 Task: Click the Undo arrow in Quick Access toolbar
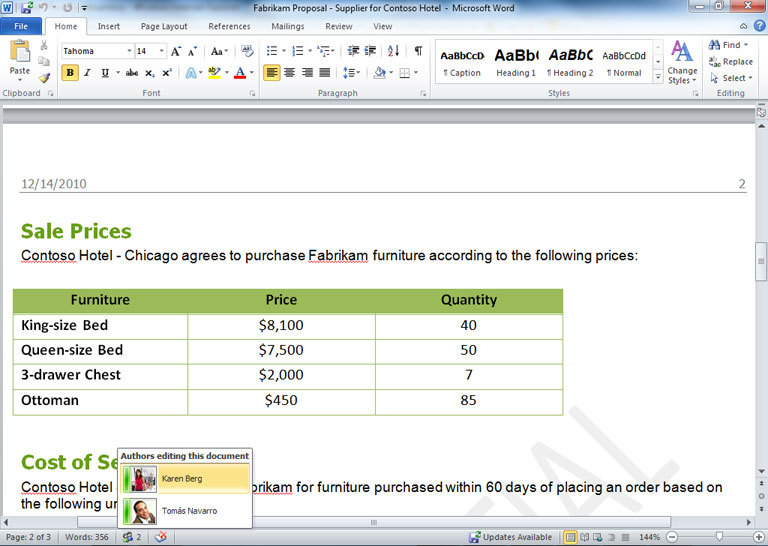43,8
